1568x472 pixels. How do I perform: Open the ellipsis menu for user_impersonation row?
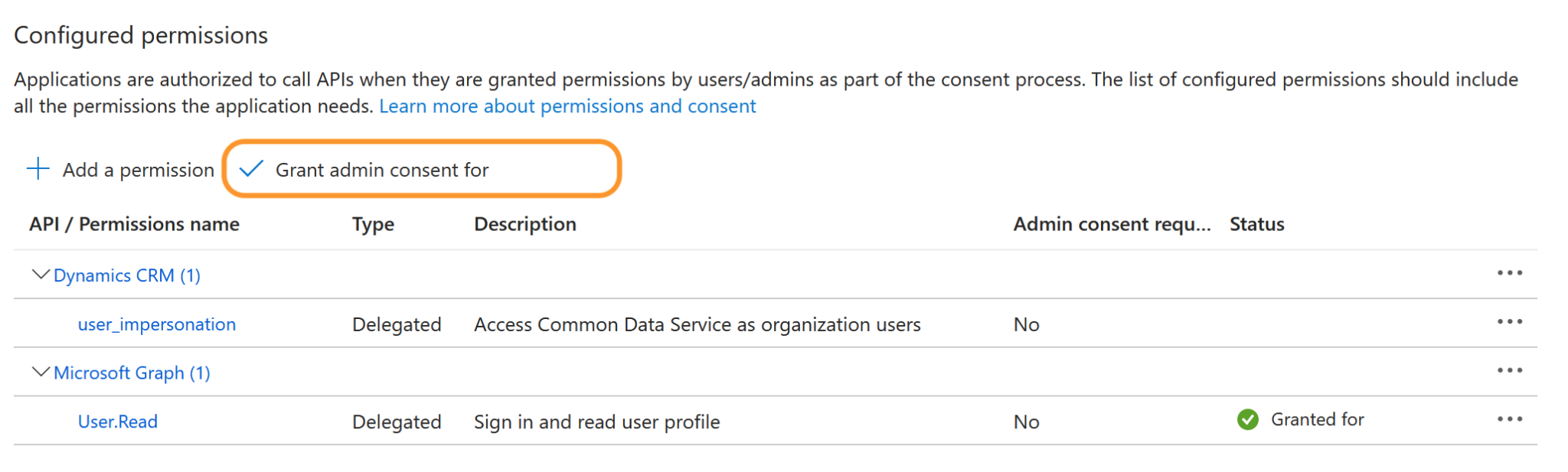(1509, 322)
